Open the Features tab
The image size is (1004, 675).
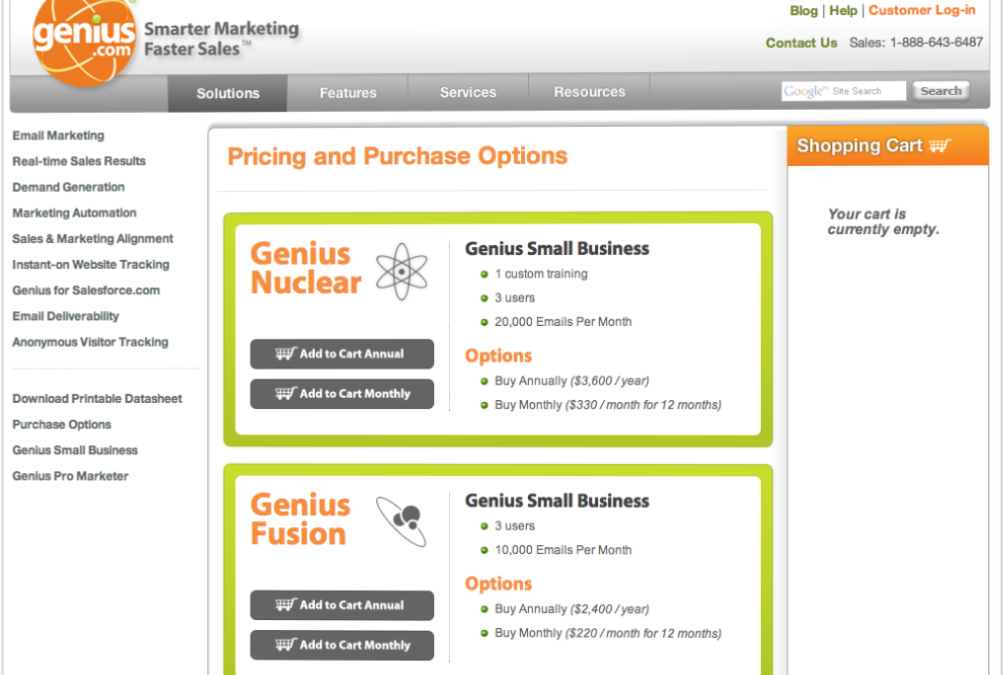coord(348,93)
